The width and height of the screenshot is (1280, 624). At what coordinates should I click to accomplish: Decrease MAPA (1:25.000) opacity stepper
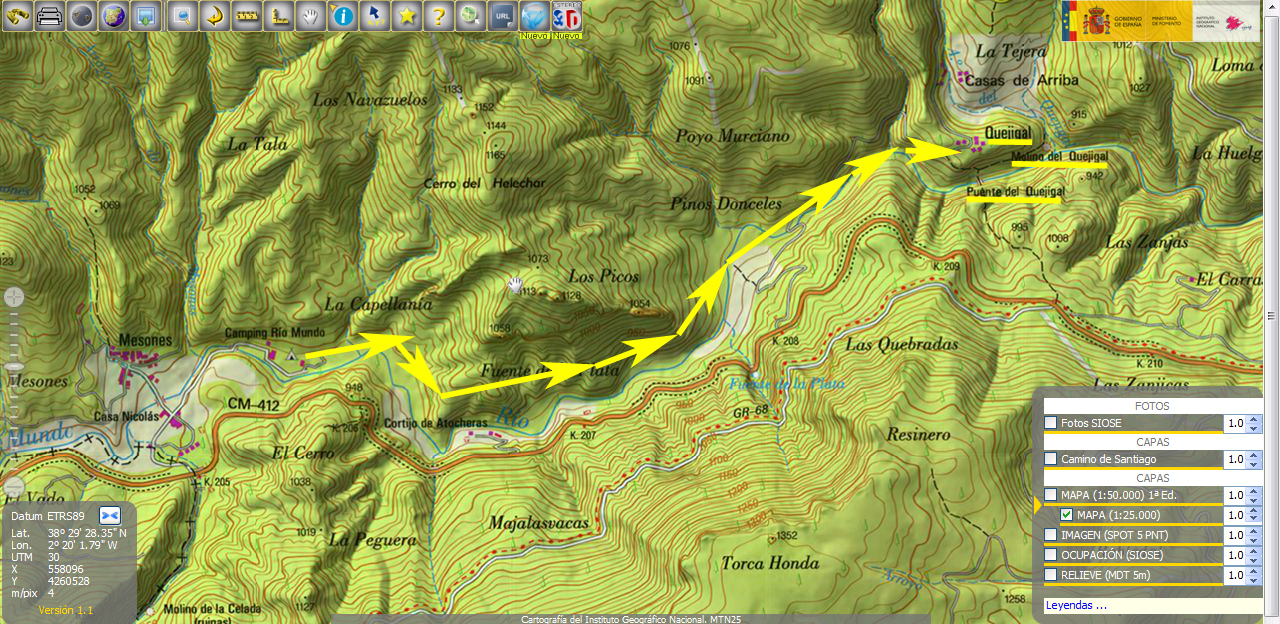(x=1255, y=520)
